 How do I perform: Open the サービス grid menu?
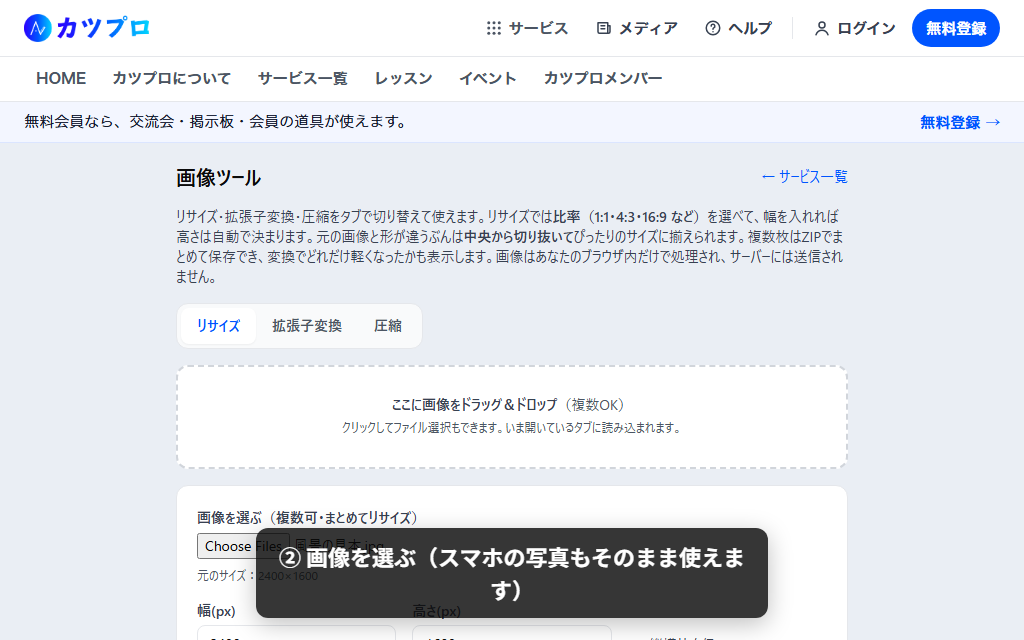(x=527, y=28)
